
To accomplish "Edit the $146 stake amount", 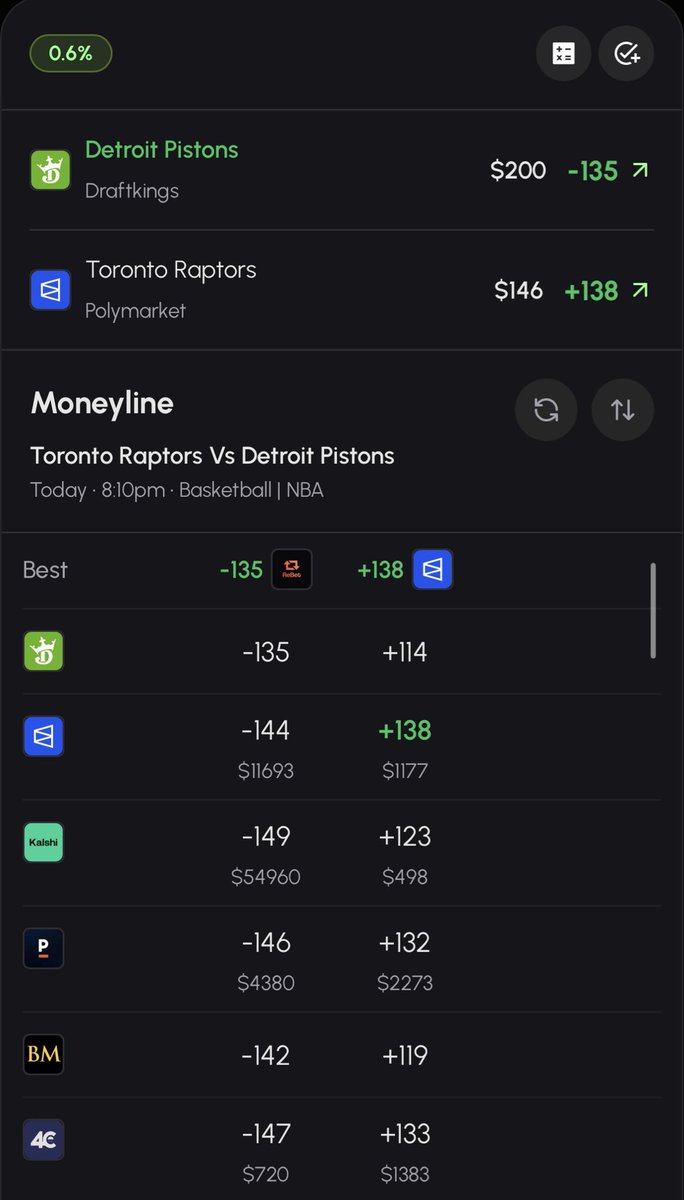I will [x=518, y=290].
